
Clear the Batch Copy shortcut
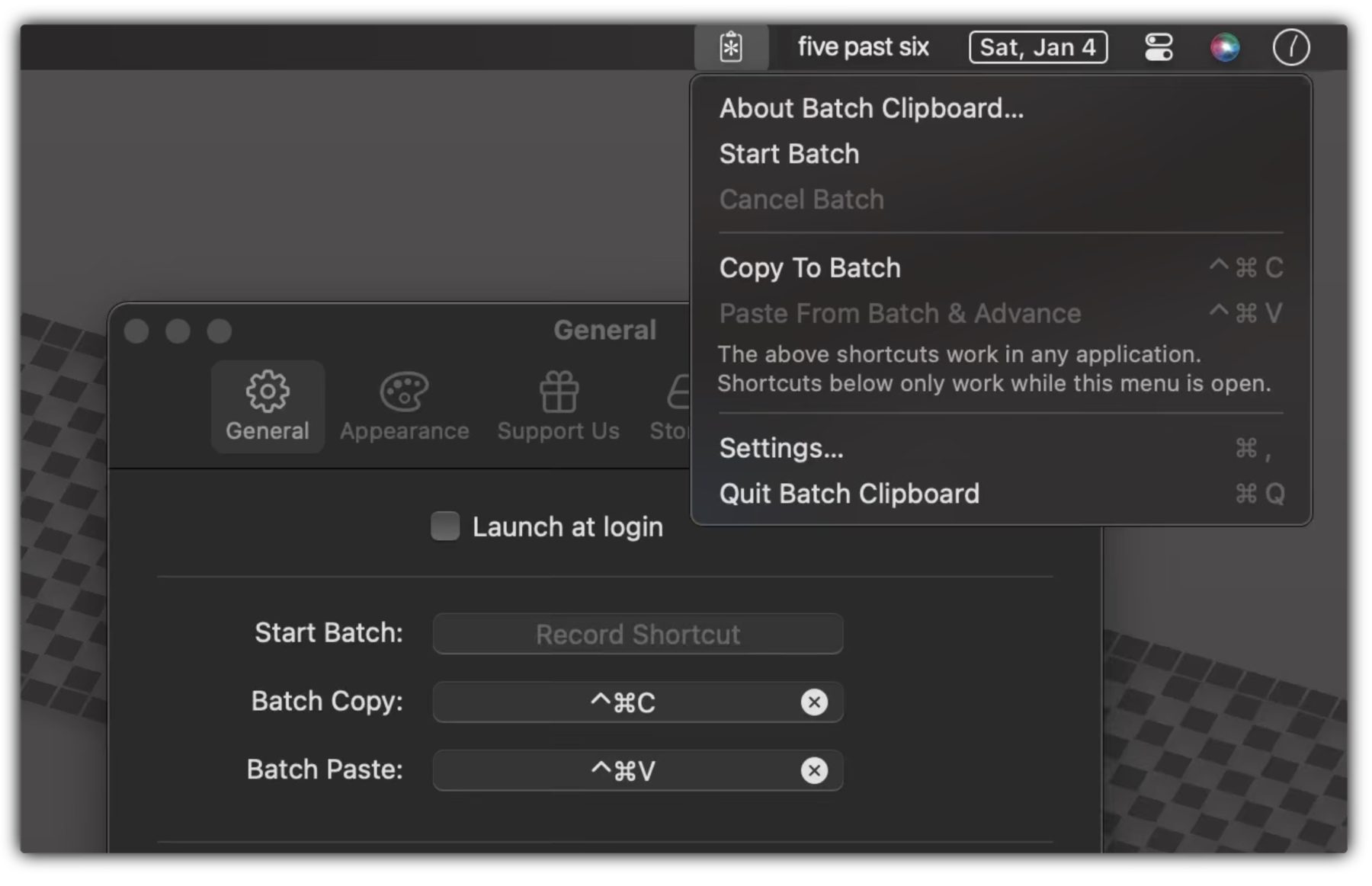[813, 702]
